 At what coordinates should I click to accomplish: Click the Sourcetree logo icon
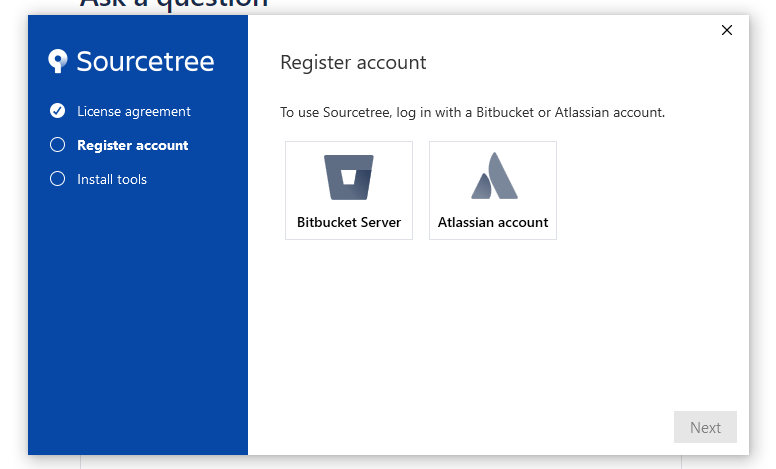57,61
